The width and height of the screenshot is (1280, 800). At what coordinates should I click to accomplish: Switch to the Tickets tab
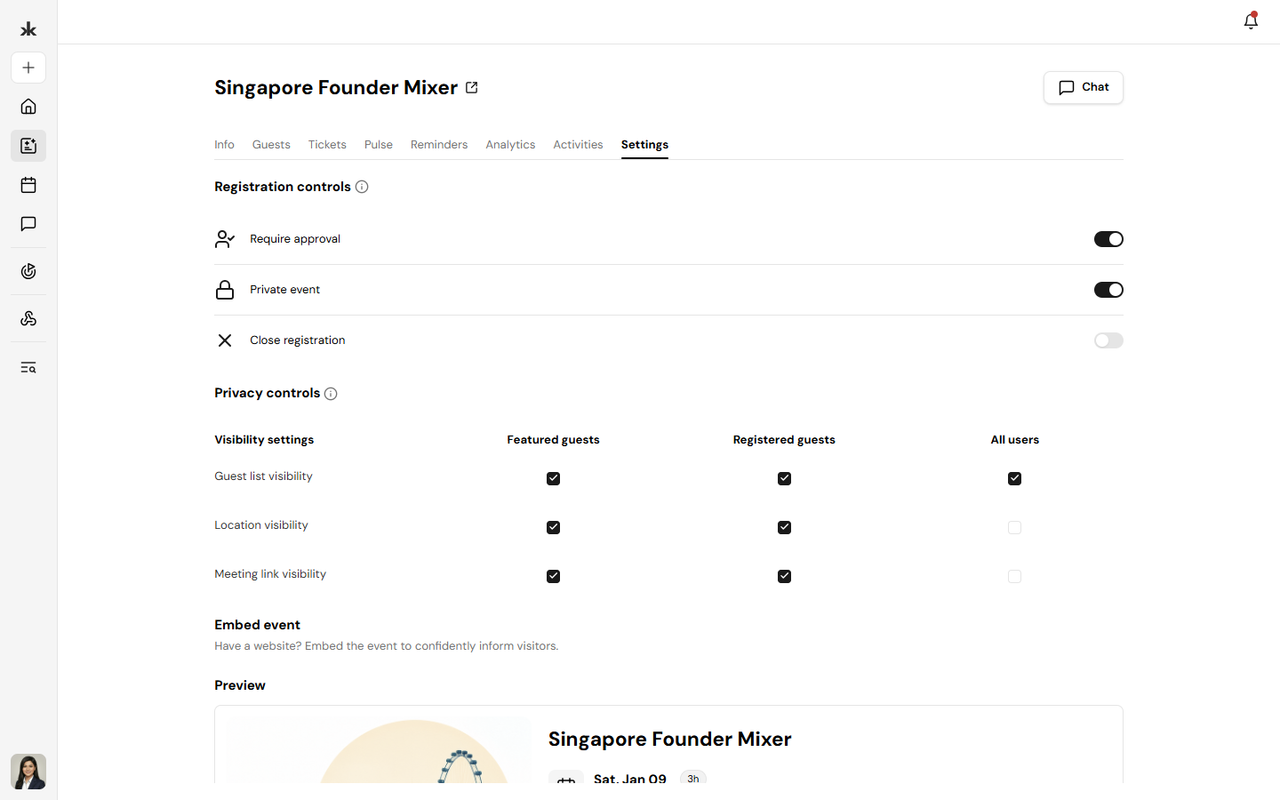(327, 145)
